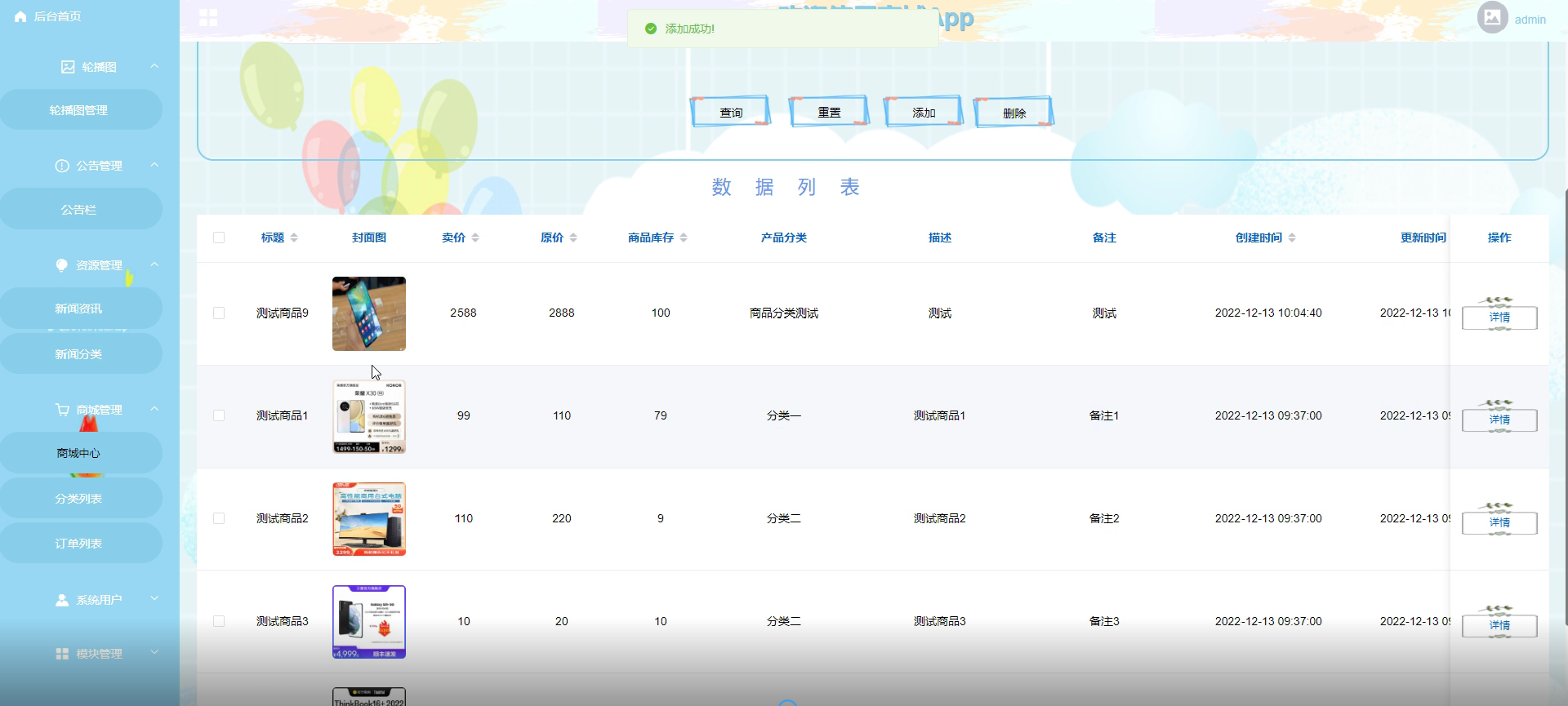Image resolution: width=1568 pixels, height=706 pixels.
Task: Select the 资源管理 bulb icon
Action: (62, 265)
